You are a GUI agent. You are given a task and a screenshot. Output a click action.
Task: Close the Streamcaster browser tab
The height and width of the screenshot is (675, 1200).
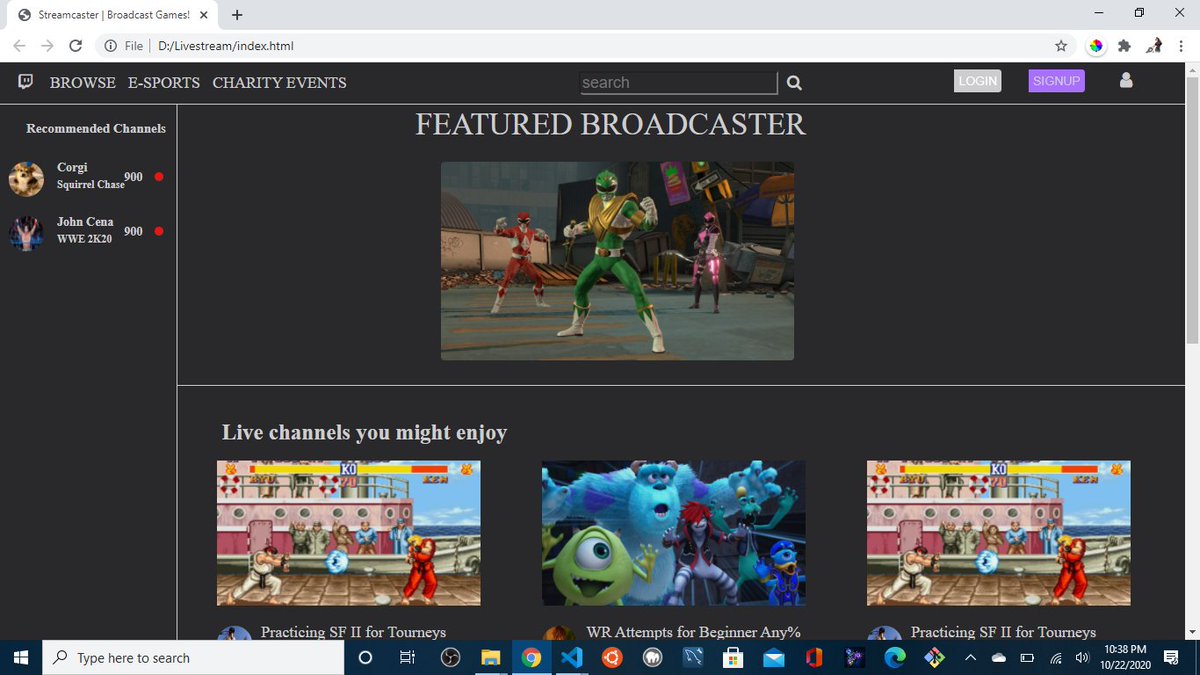point(203,15)
